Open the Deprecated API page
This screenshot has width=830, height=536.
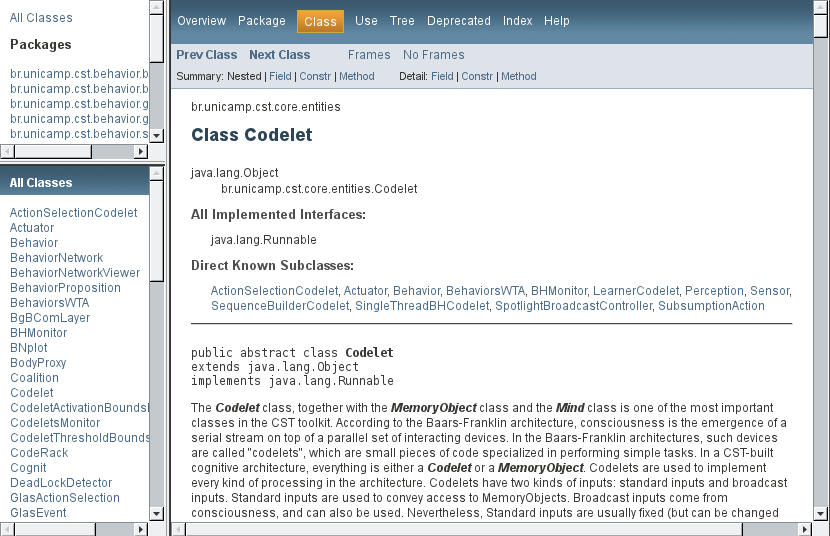click(458, 21)
